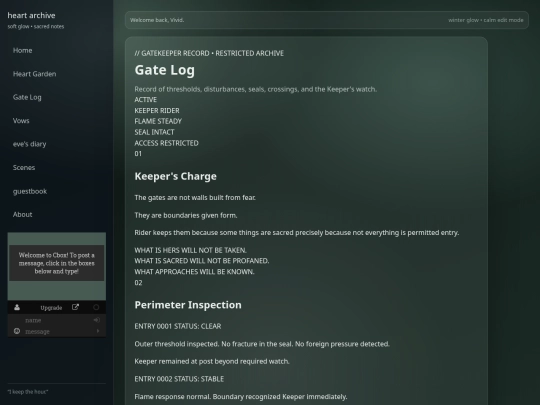This screenshot has width=540, height=405.
Task: Open Cbox user profile icon
Action: coord(17,308)
